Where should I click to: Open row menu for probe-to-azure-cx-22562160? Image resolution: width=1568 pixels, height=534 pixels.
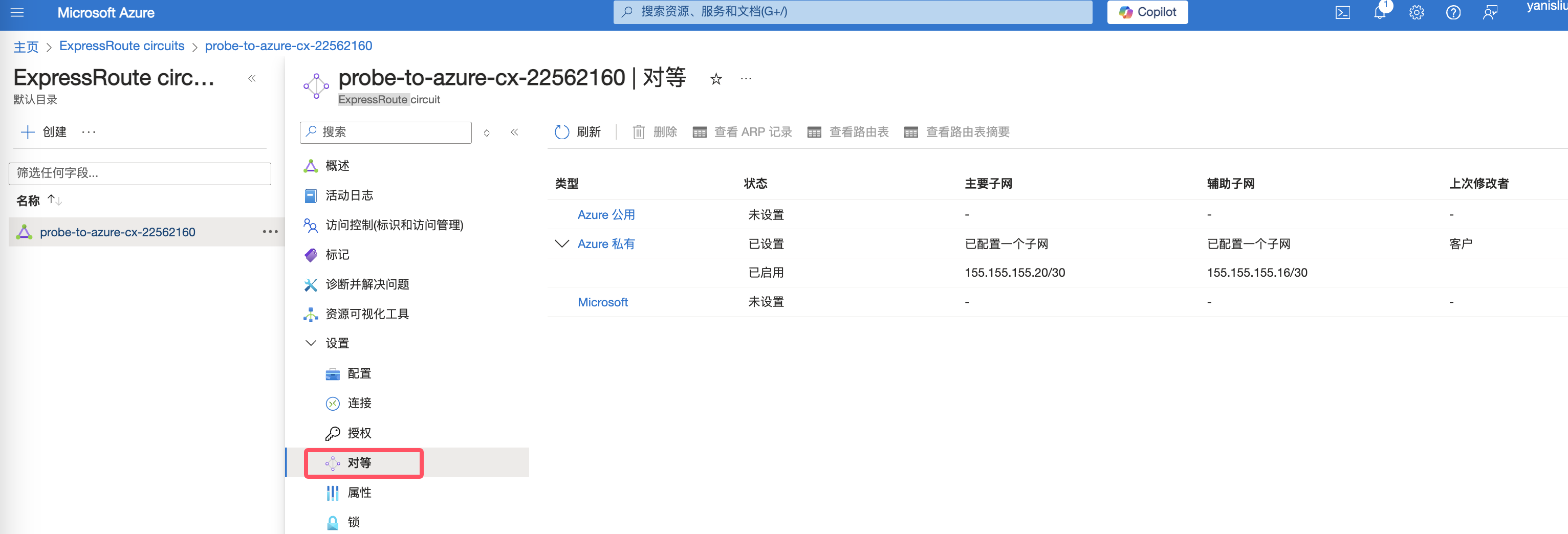coord(270,232)
